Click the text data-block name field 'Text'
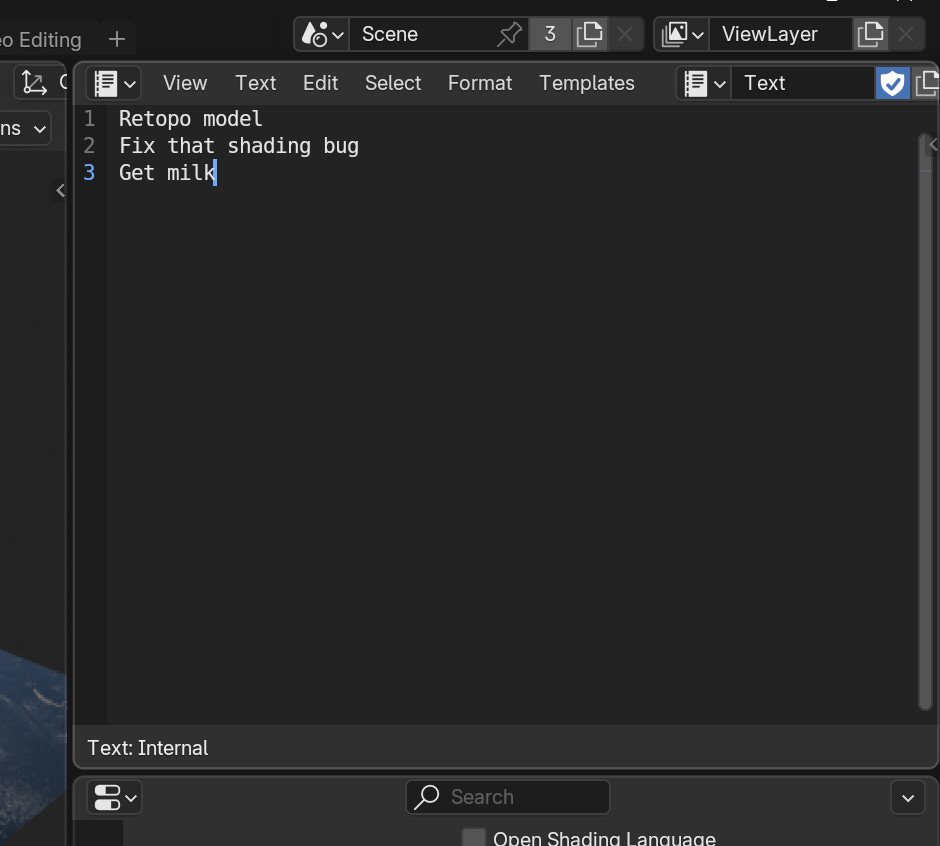 click(803, 83)
